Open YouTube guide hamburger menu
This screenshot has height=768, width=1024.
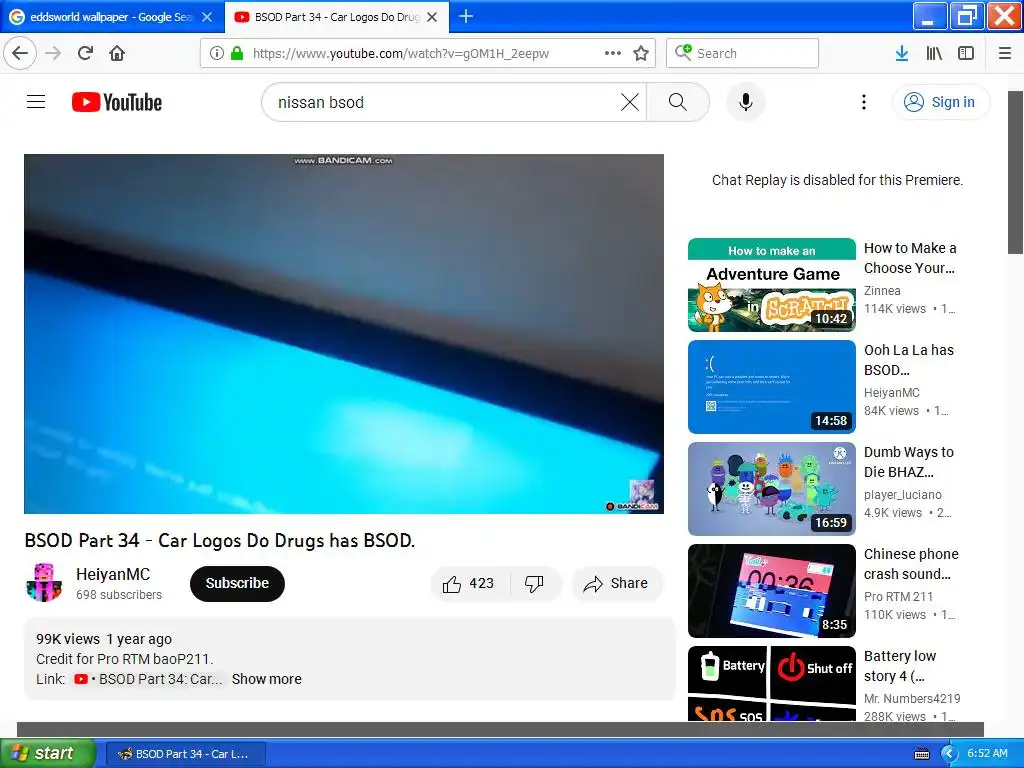36,102
